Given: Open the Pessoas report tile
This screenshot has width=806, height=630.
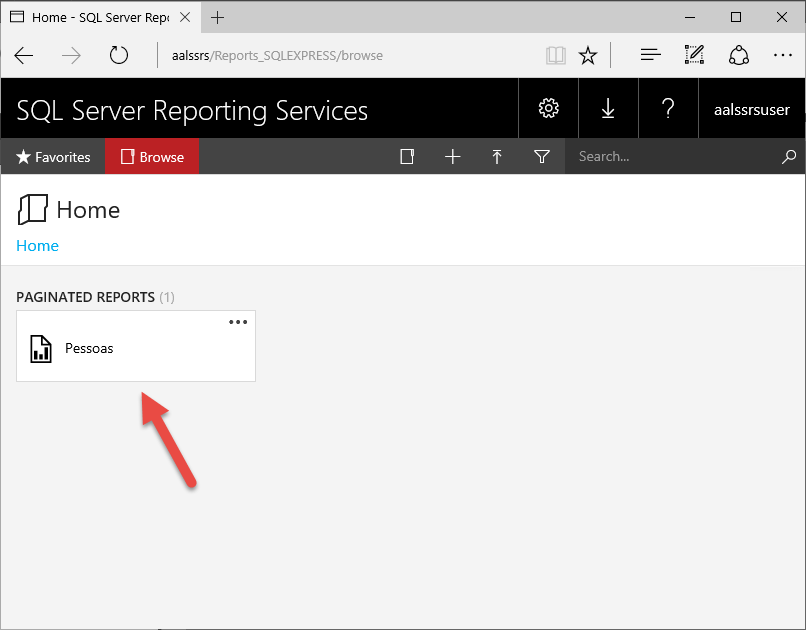Looking at the screenshot, I should 136,346.
